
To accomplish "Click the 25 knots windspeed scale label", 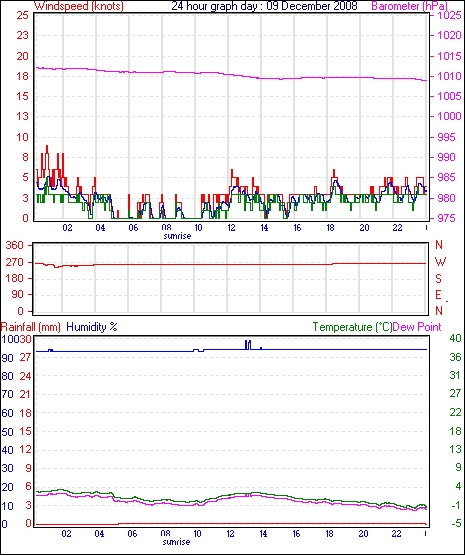I will coord(22,15).
